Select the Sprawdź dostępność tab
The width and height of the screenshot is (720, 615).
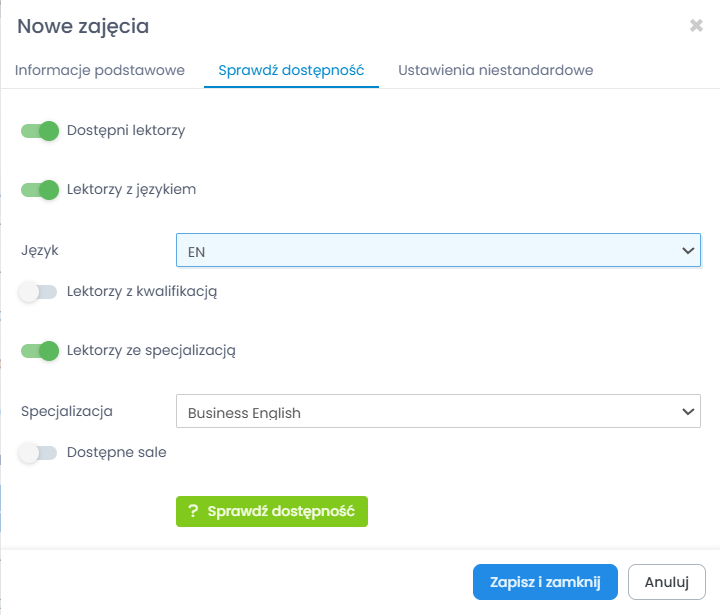[291, 71]
